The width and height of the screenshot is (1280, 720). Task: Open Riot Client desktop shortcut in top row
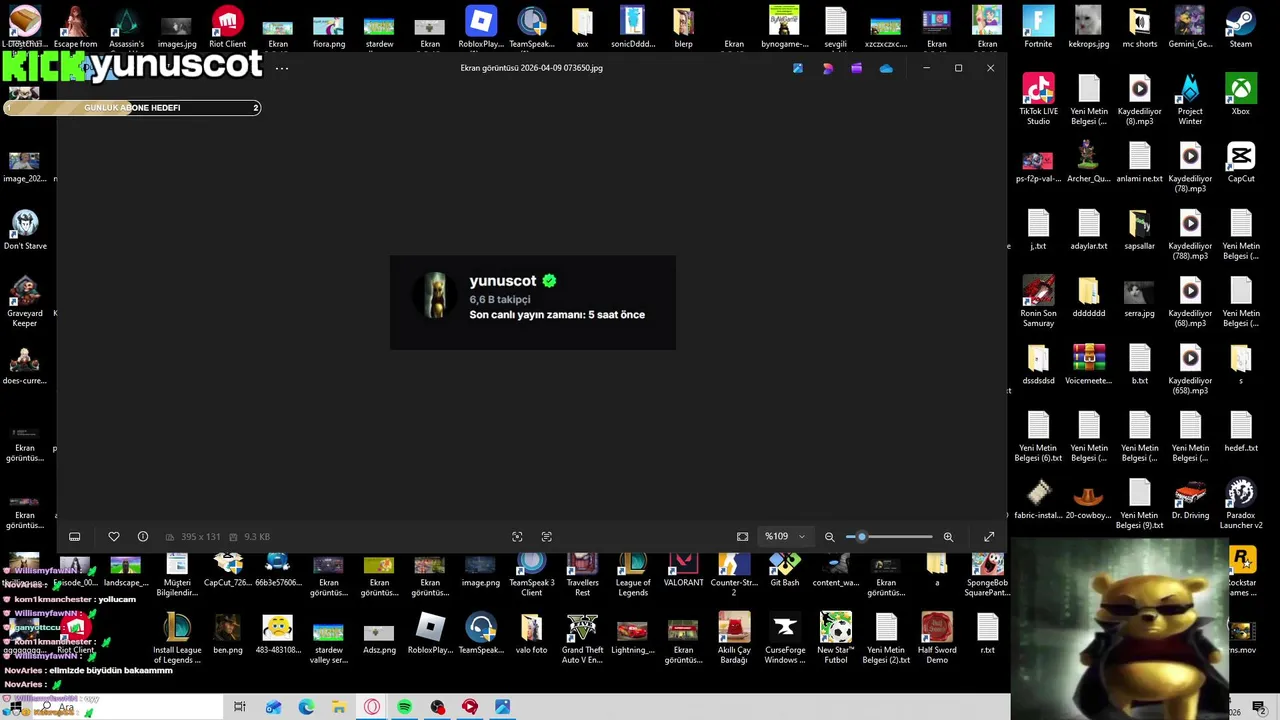click(227, 28)
